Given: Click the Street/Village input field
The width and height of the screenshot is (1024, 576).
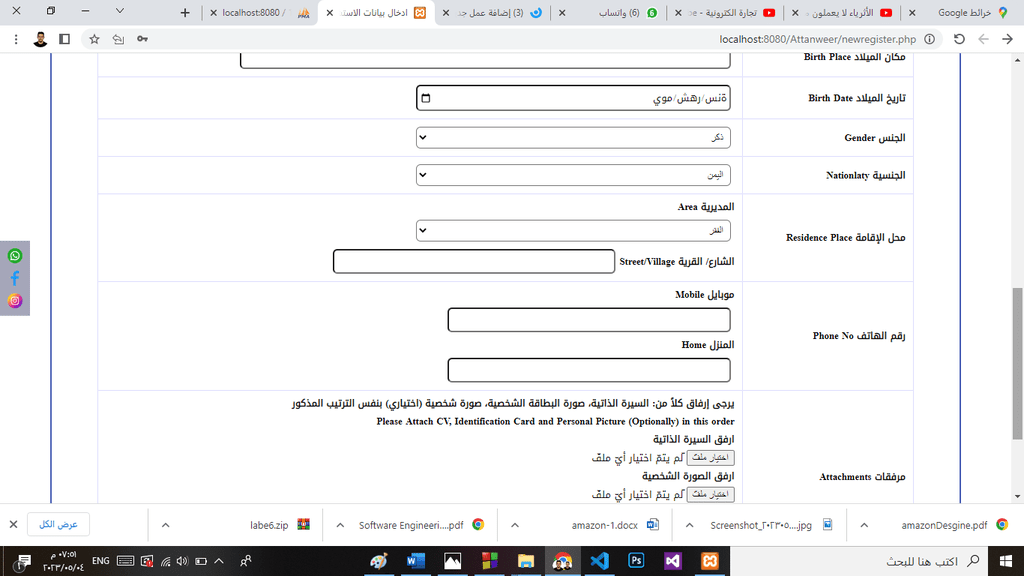Looking at the screenshot, I should pyautogui.click(x=473, y=261).
